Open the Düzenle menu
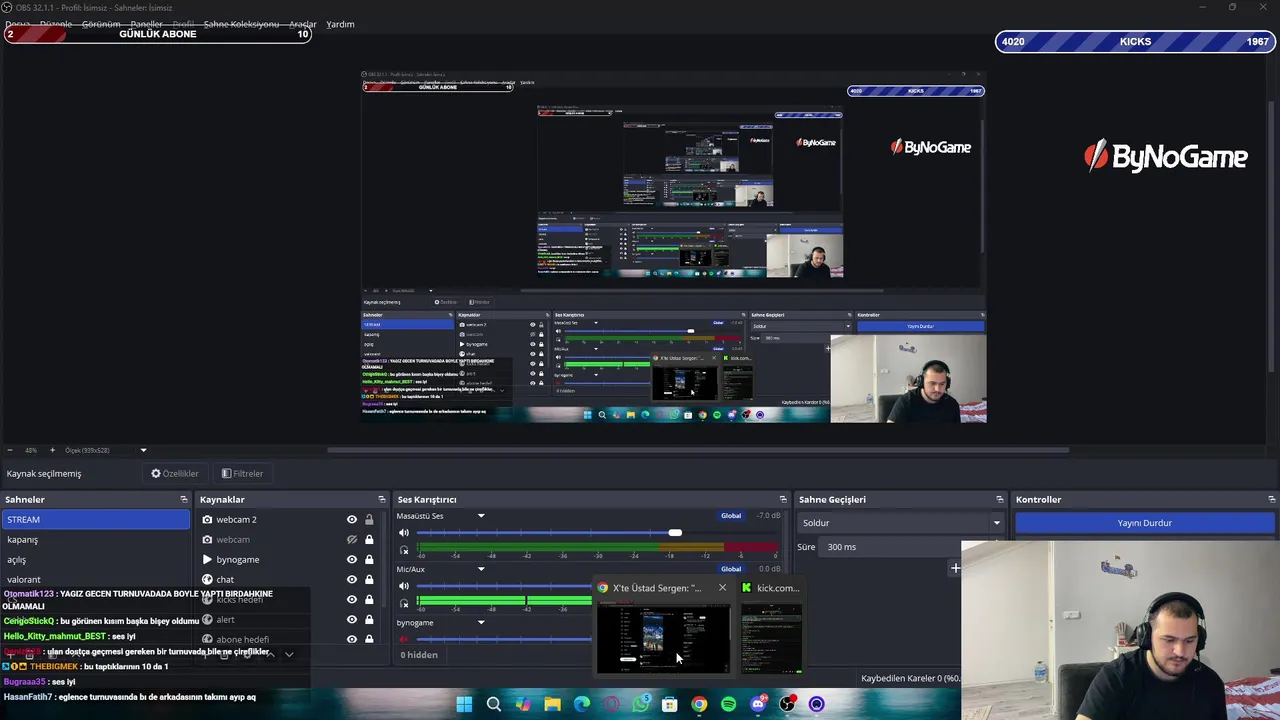This screenshot has width=1280, height=720. click(56, 24)
